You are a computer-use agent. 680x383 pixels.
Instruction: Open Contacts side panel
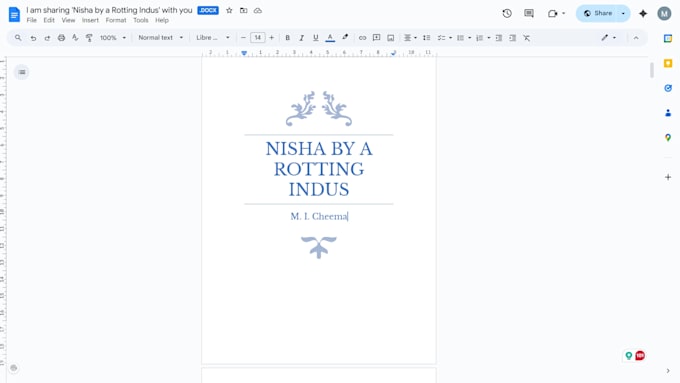coord(668,113)
